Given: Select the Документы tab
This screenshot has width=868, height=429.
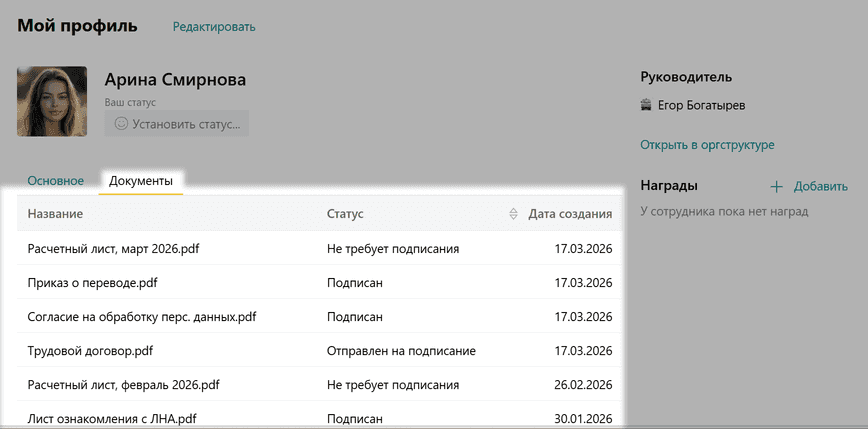Looking at the screenshot, I should pos(140,181).
